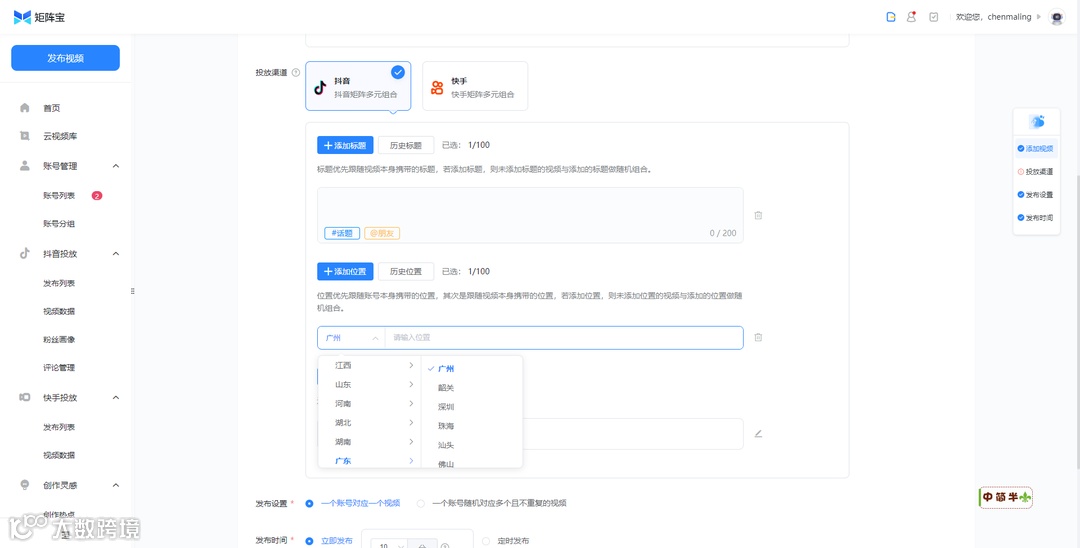Collapse the 账号管理 menu group
The height and width of the screenshot is (548, 1080).
116,166
